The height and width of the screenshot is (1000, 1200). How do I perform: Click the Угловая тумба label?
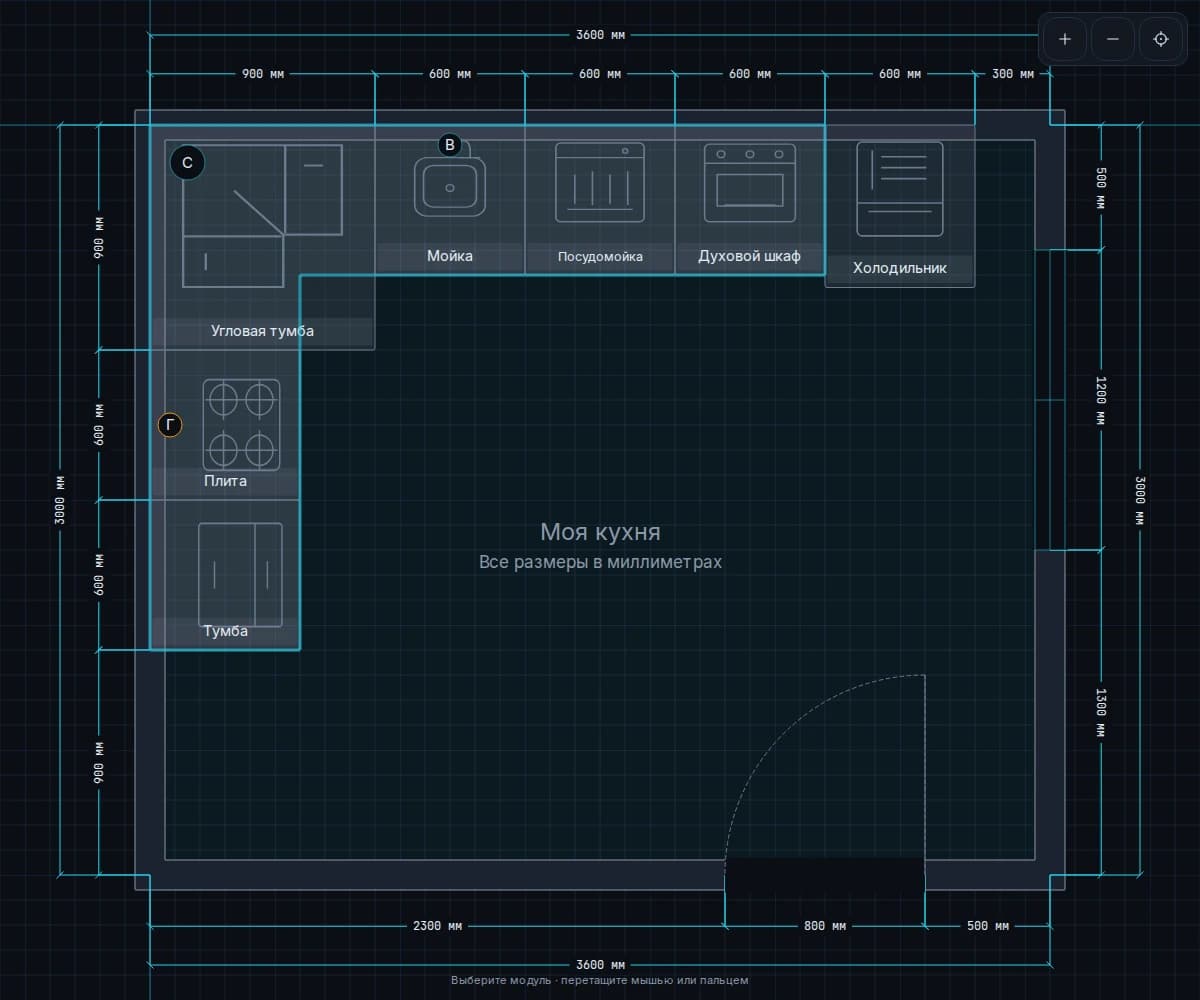(x=262, y=331)
